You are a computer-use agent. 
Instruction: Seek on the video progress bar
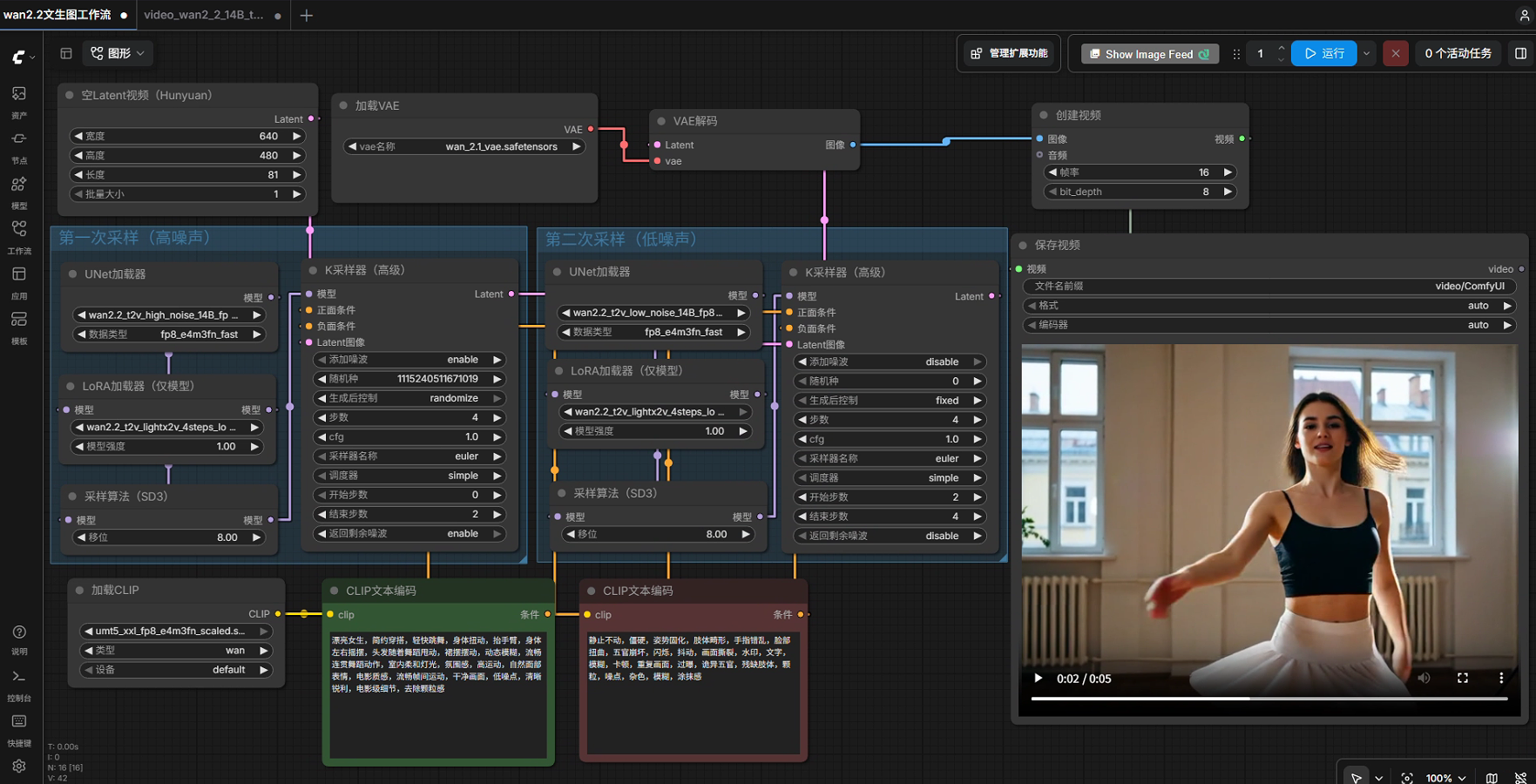1269,699
